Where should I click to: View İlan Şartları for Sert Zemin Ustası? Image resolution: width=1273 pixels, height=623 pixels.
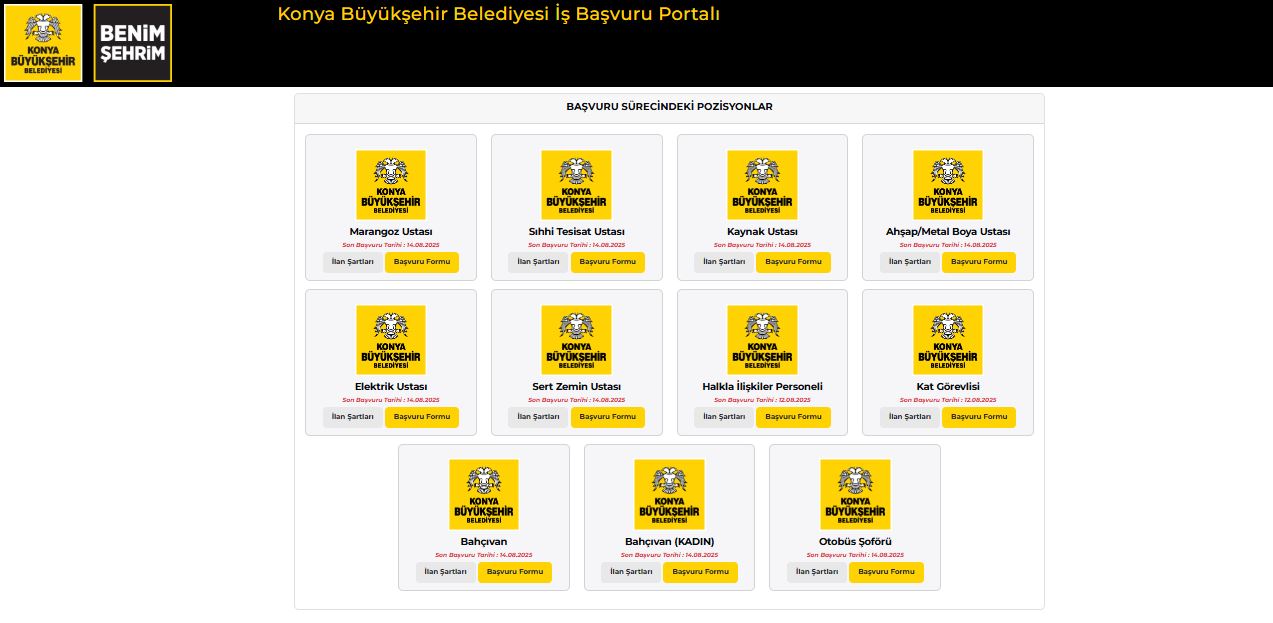click(x=538, y=417)
